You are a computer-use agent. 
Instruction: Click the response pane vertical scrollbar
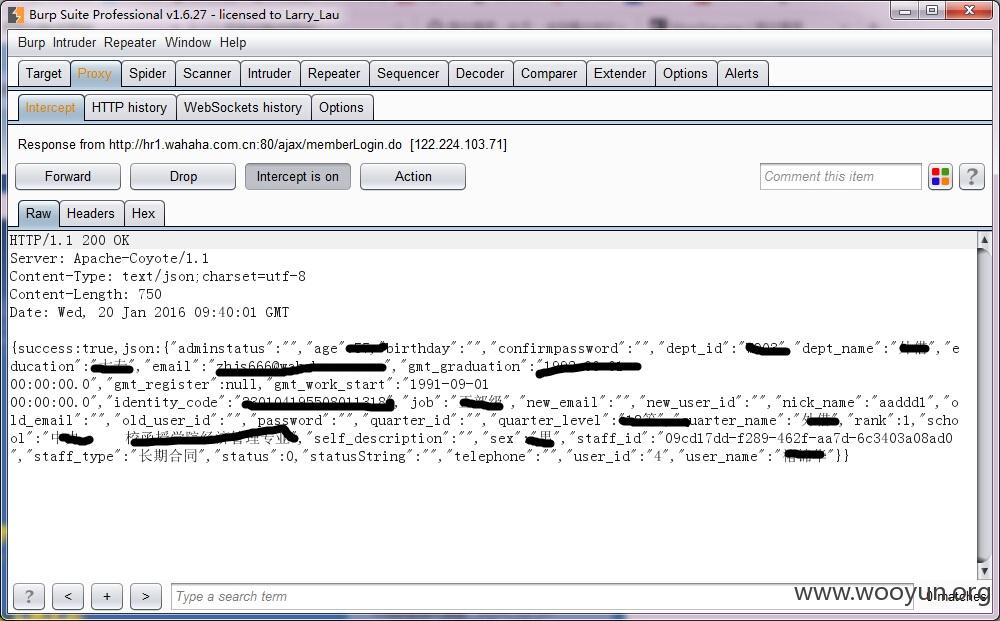[x=984, y=405]
